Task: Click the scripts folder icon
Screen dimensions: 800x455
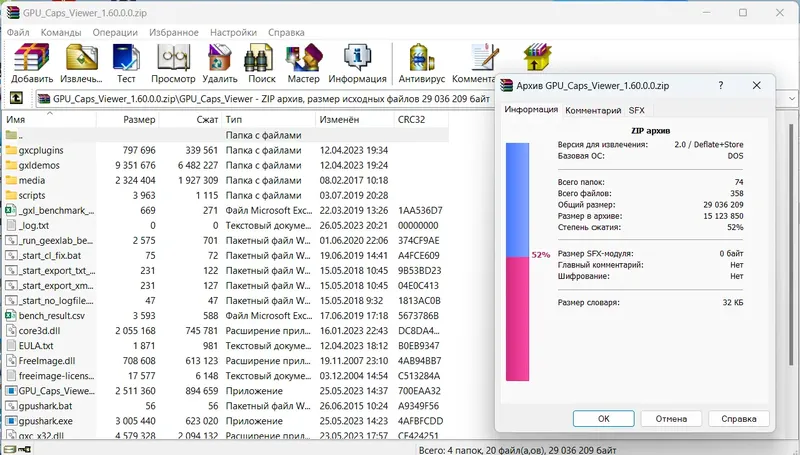Action: (x=11, y=195)
